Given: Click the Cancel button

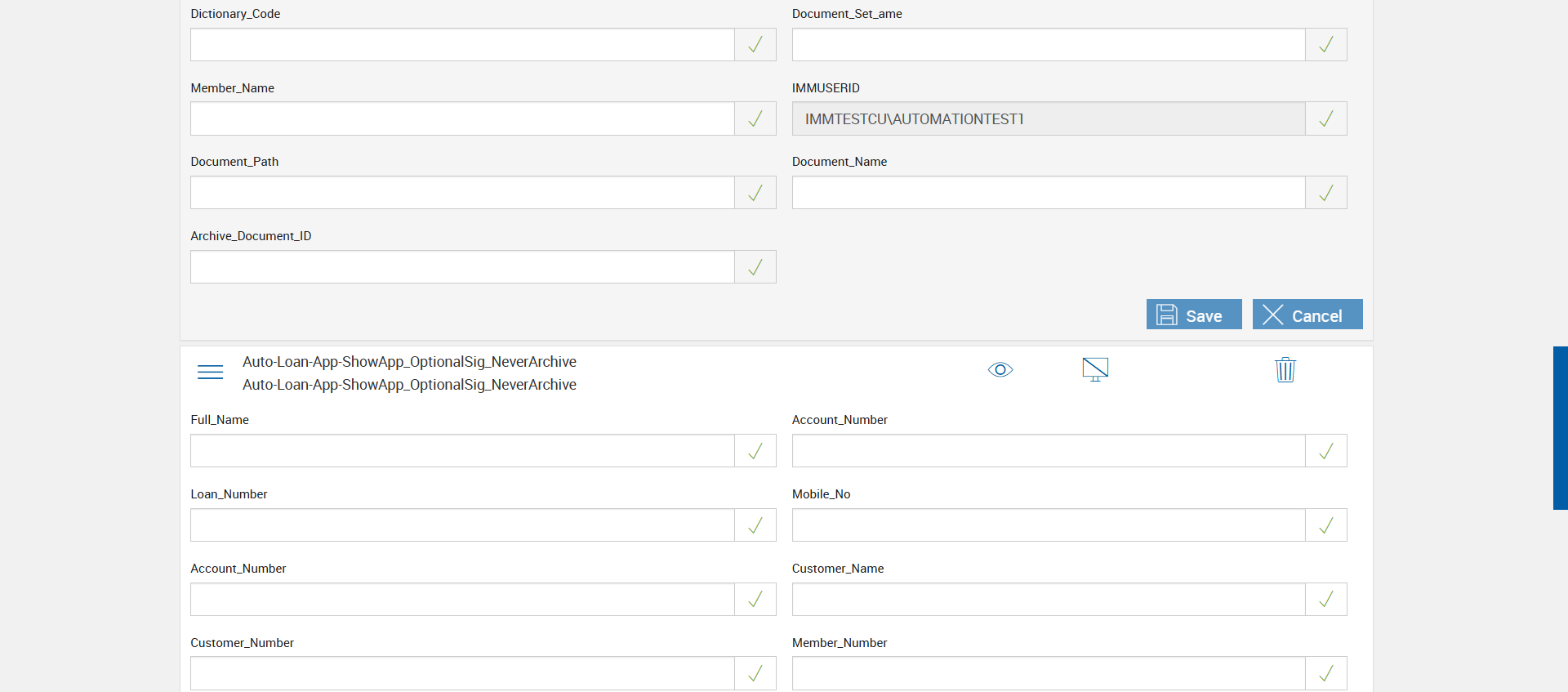Looking at the screenshot, I should (x=1307, y=315).
